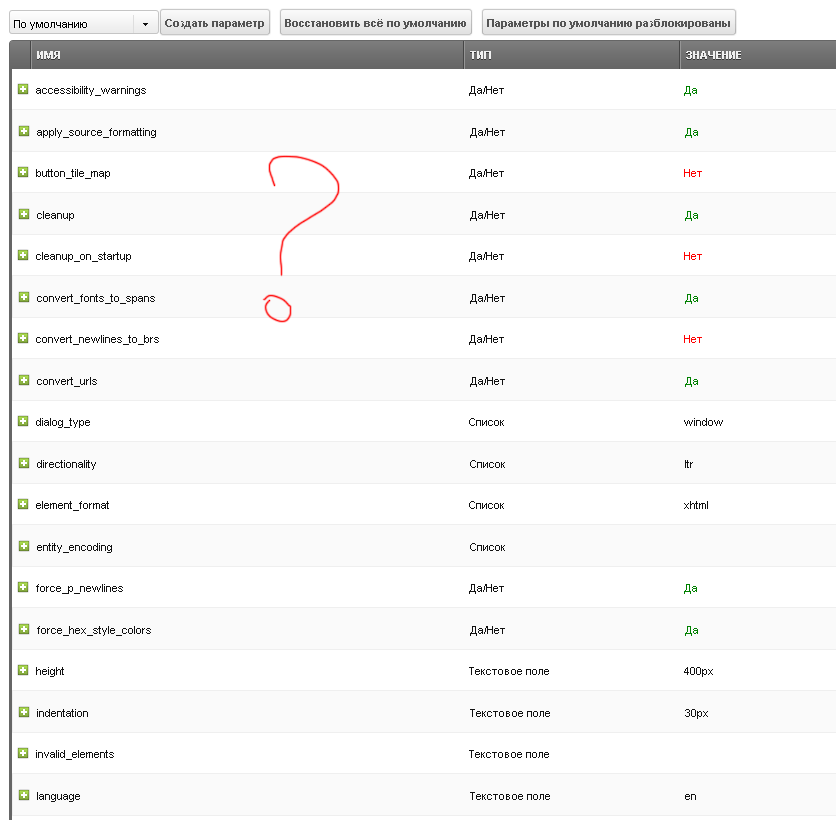Toggle the 'Да' value of convert_fonts_to_spans

(692, 298)
